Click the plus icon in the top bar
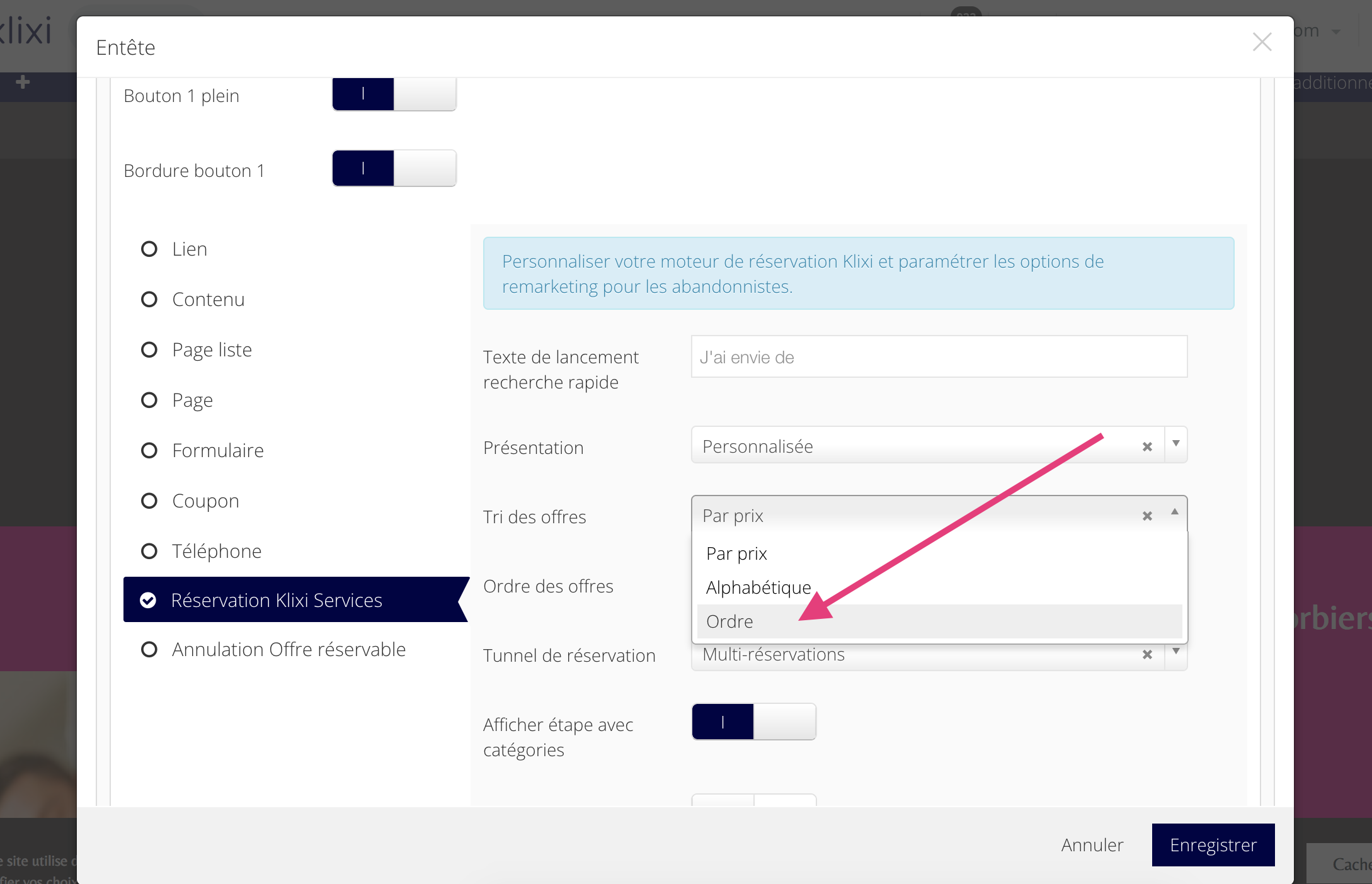Viewport: 1372px width, 884px height. [23, 82]
